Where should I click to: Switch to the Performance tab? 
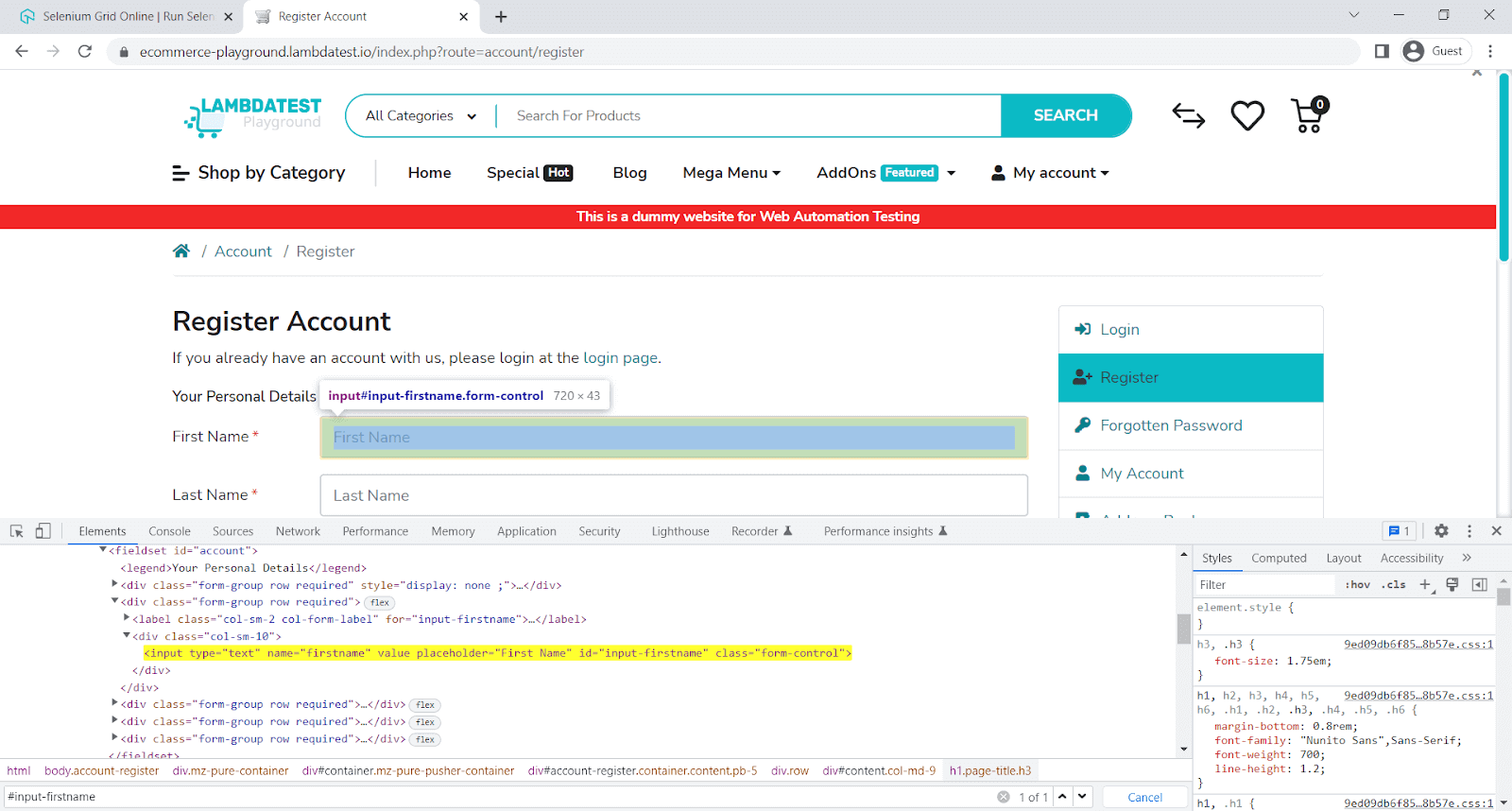375,531
